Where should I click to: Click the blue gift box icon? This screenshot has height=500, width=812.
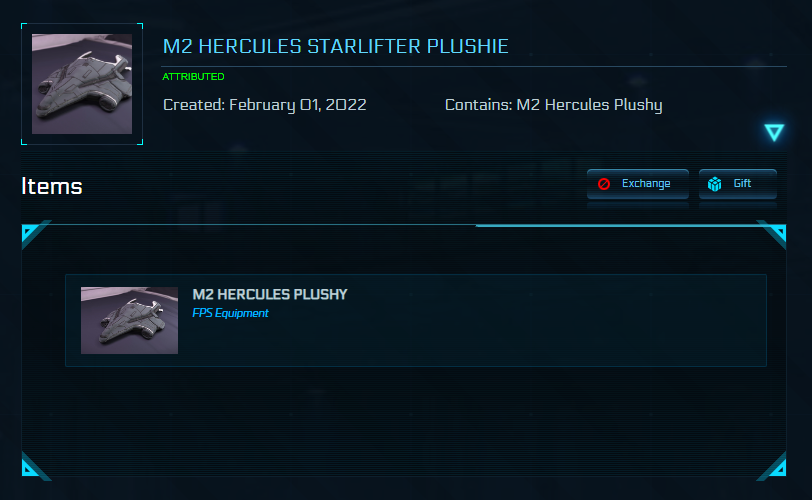714,184
